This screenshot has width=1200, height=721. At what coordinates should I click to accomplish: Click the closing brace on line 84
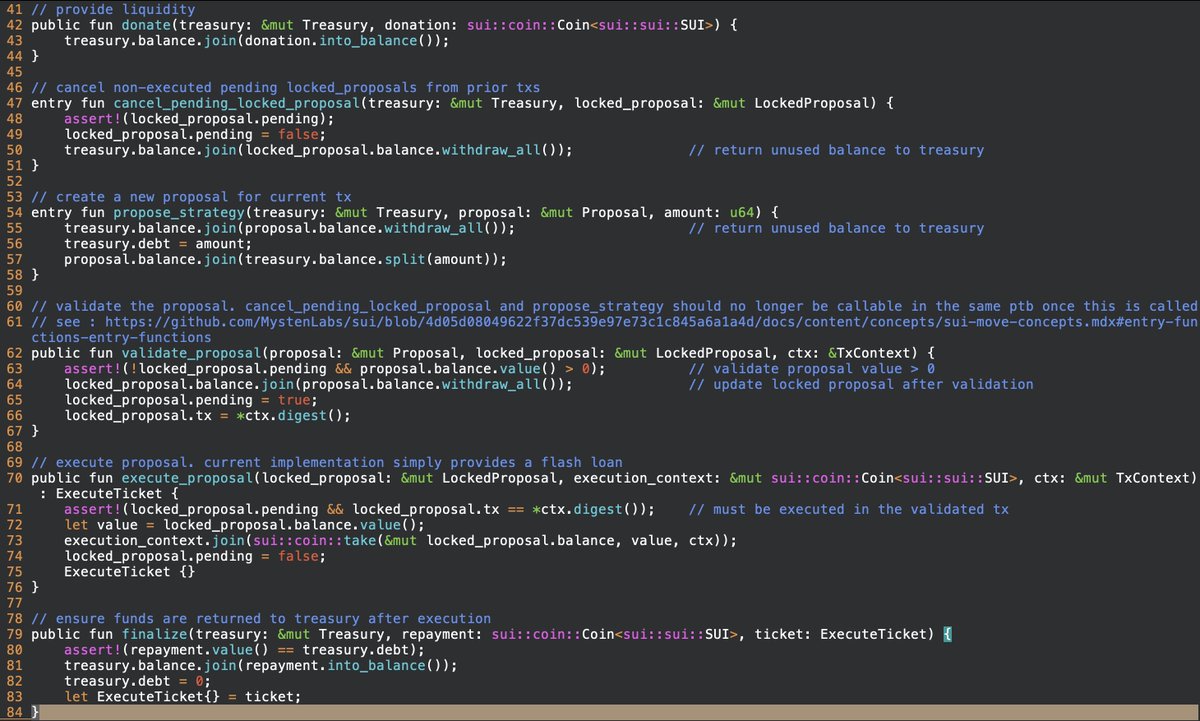coord(36,712)
